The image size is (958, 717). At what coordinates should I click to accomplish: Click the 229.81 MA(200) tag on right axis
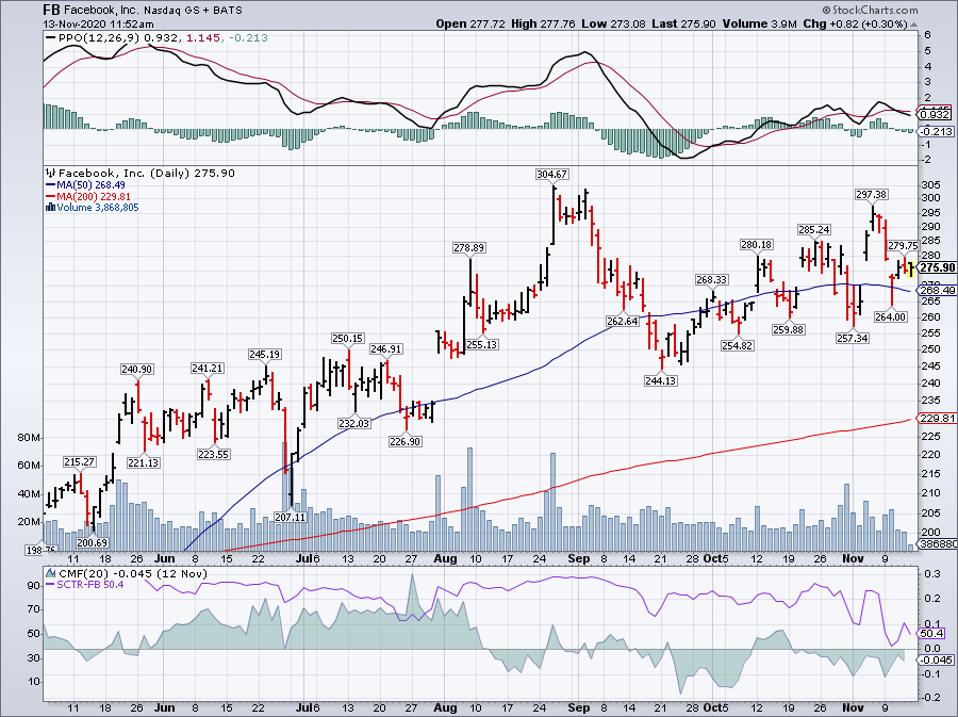[x=937, y=418]
